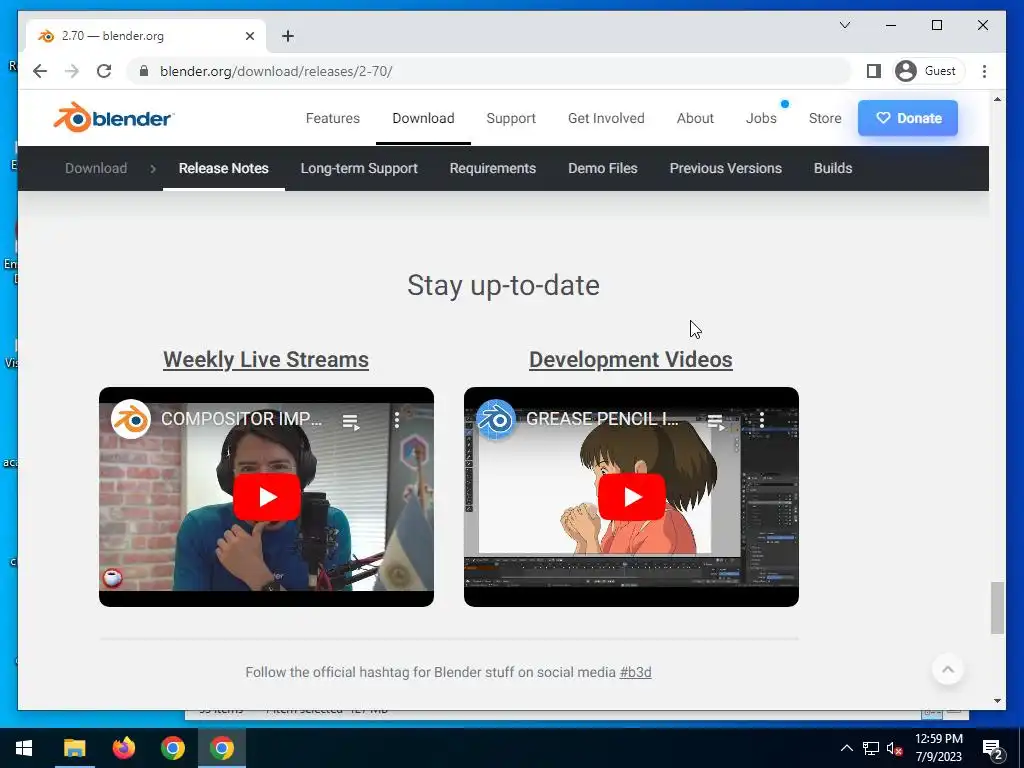Viewport: 1024px width, 768px height.
Task: Open the Development Videos link
Action: (x=631, y=359)
